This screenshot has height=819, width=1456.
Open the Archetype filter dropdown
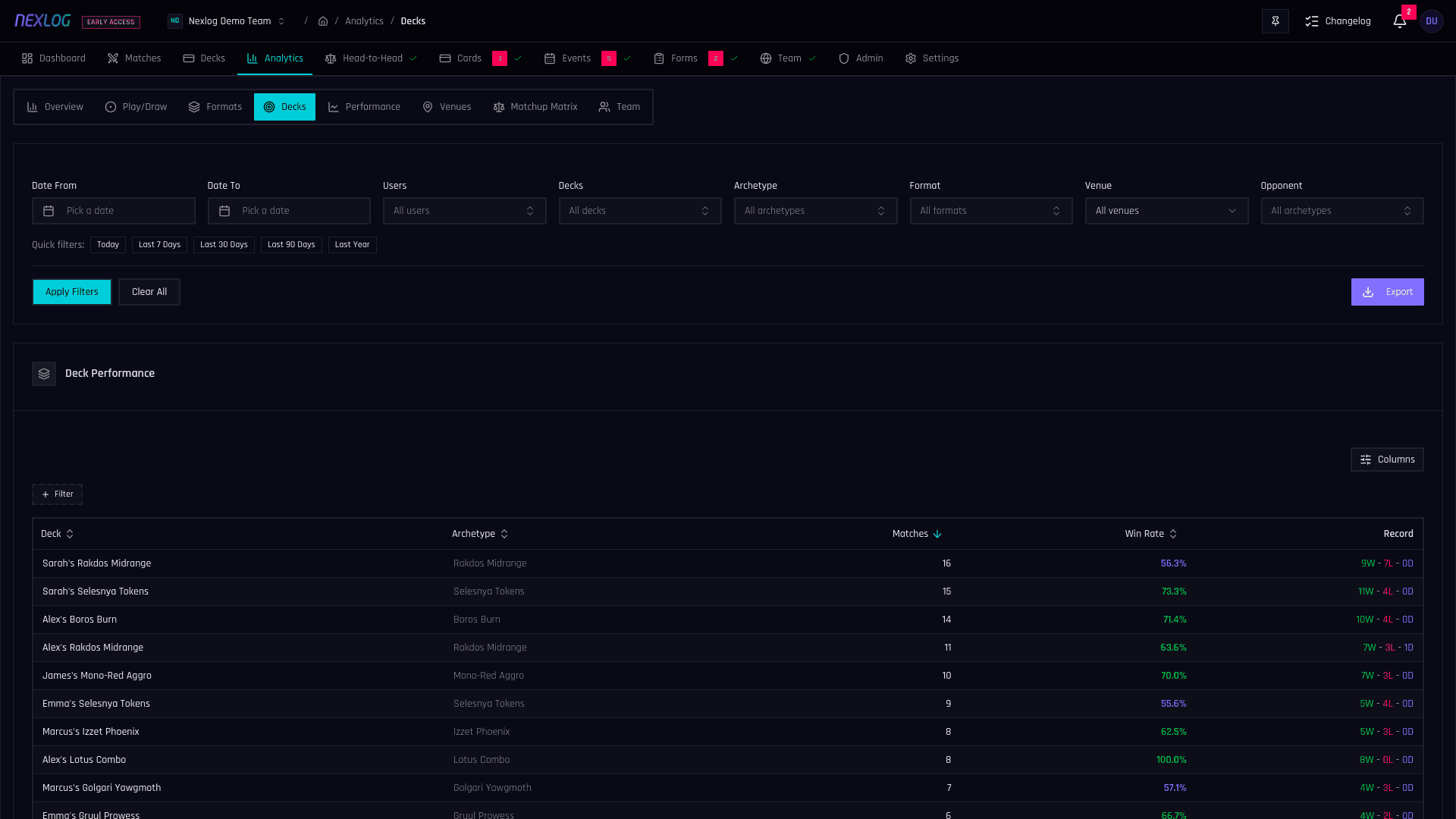(815, 211)
